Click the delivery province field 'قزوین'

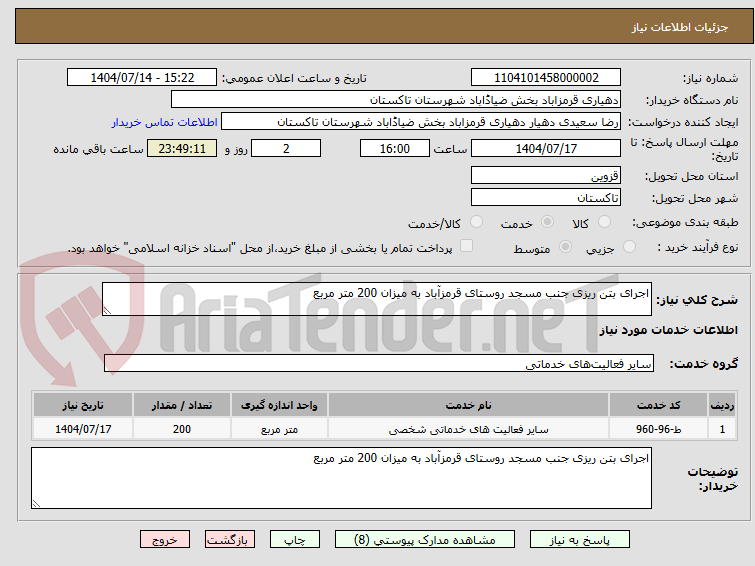click(x=546, y=175)
